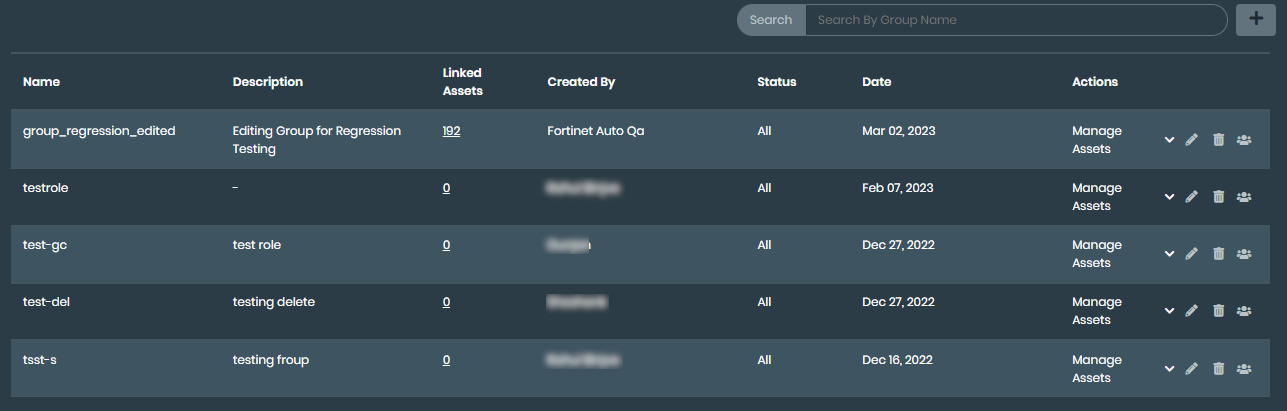The width and height of the screenshot is (1287, 411).
Task: Expand the group_regression_edited row chevron
Action: [x=1169, y=140]
